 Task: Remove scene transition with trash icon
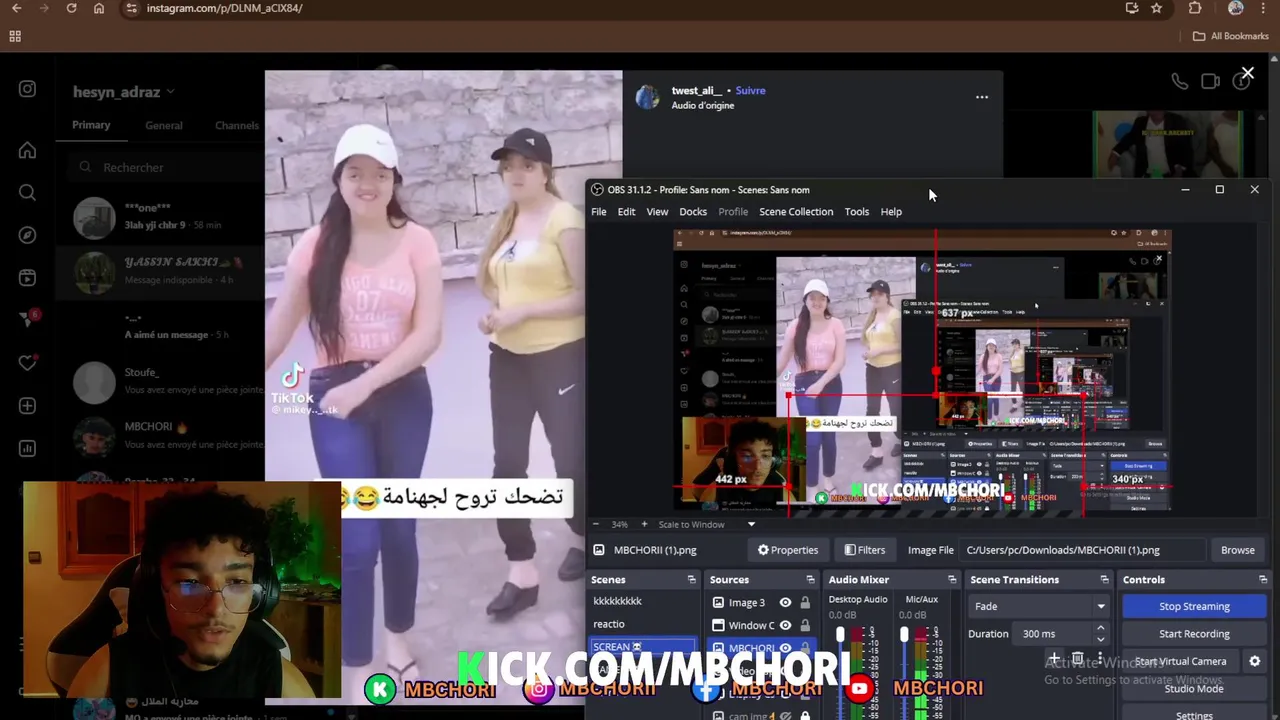pyautogui.click(x=1077, y=659)
